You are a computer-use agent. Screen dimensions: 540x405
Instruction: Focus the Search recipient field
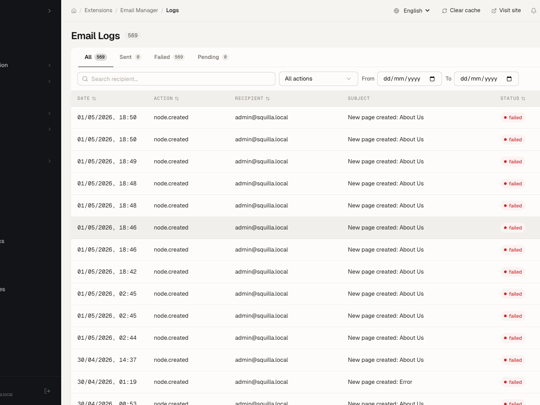176,79
